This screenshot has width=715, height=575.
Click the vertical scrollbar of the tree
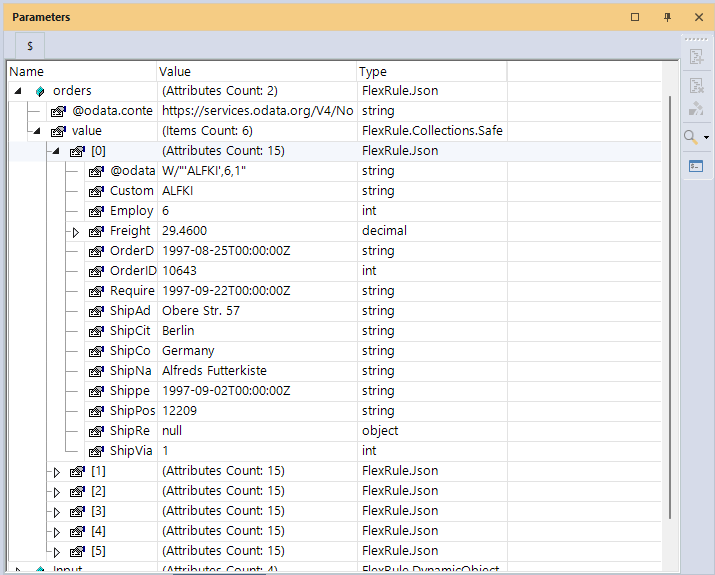coord(669,308)
